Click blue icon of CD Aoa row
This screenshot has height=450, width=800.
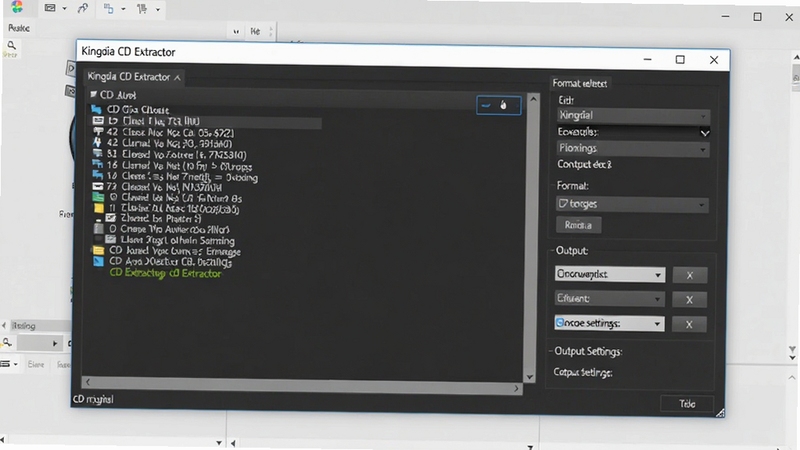(98, 262)
